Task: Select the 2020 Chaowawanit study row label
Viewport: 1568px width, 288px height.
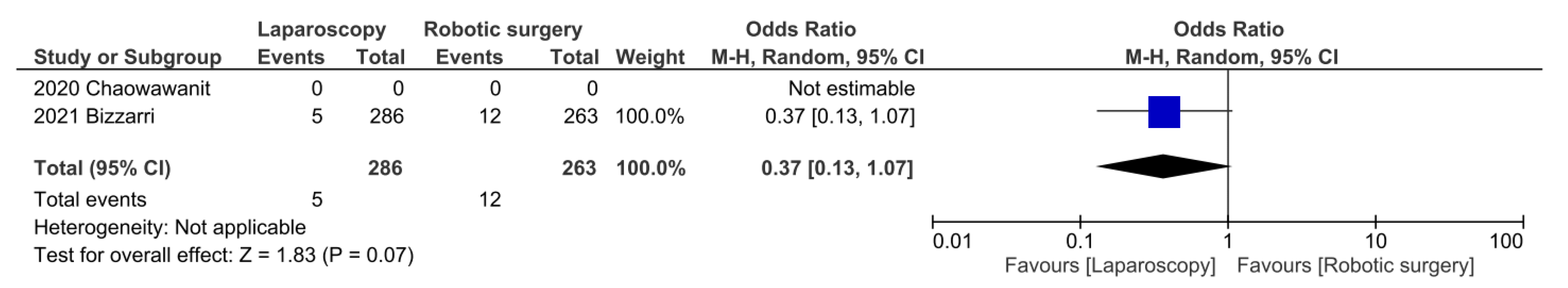Action: coord(122,89)
